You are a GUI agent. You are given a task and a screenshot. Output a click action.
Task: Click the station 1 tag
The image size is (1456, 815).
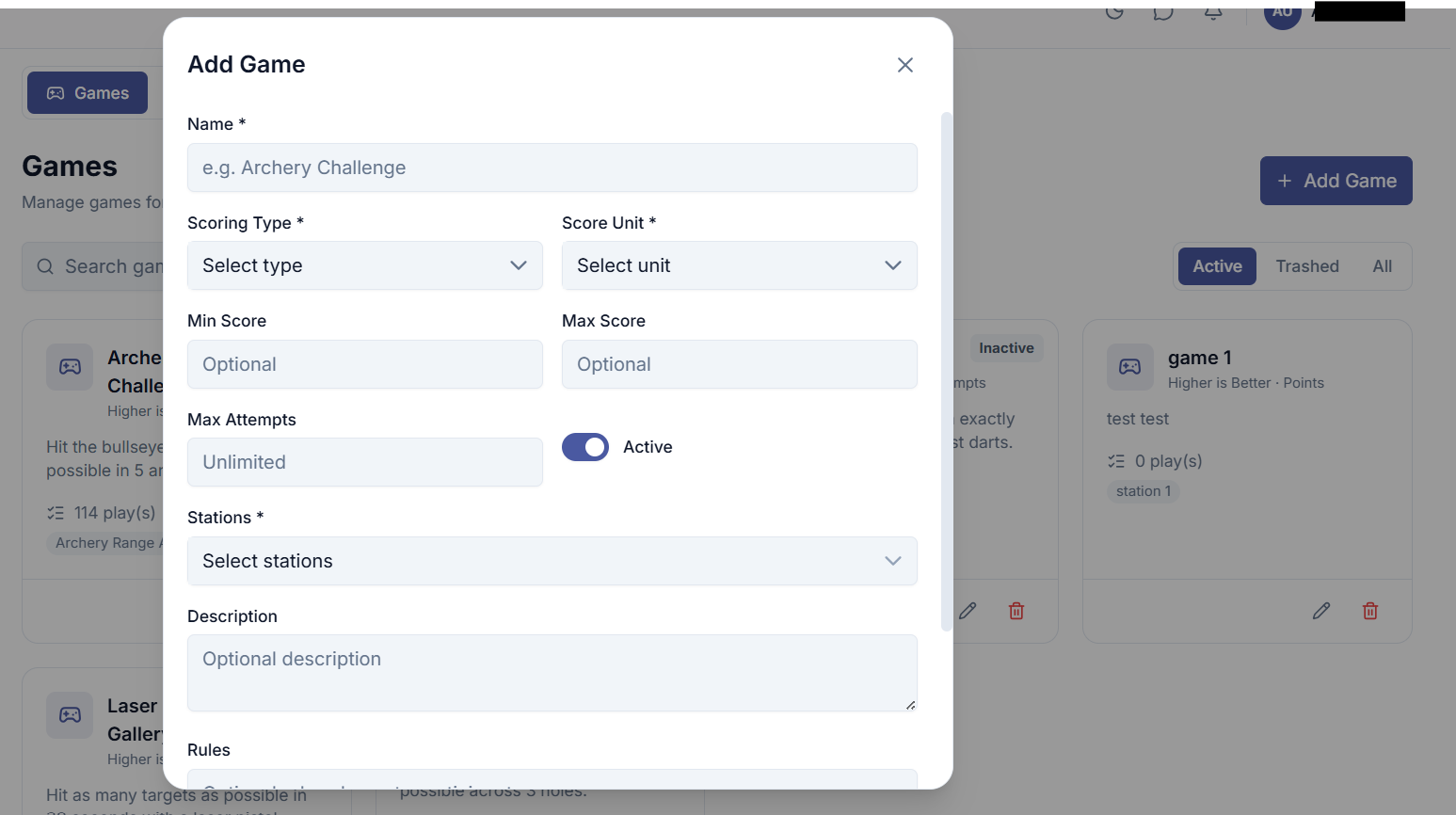click(1144, 491)
